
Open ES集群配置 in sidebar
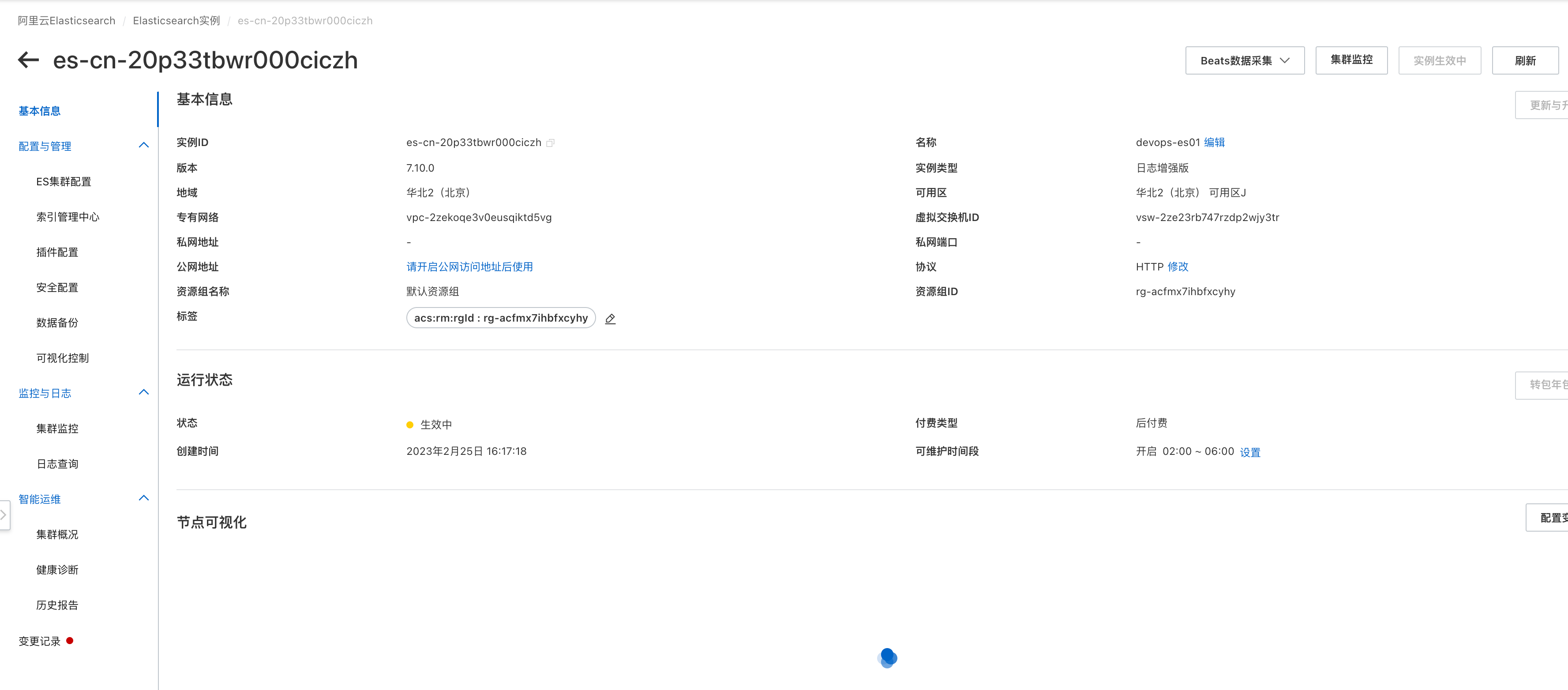tap(63, 181)
